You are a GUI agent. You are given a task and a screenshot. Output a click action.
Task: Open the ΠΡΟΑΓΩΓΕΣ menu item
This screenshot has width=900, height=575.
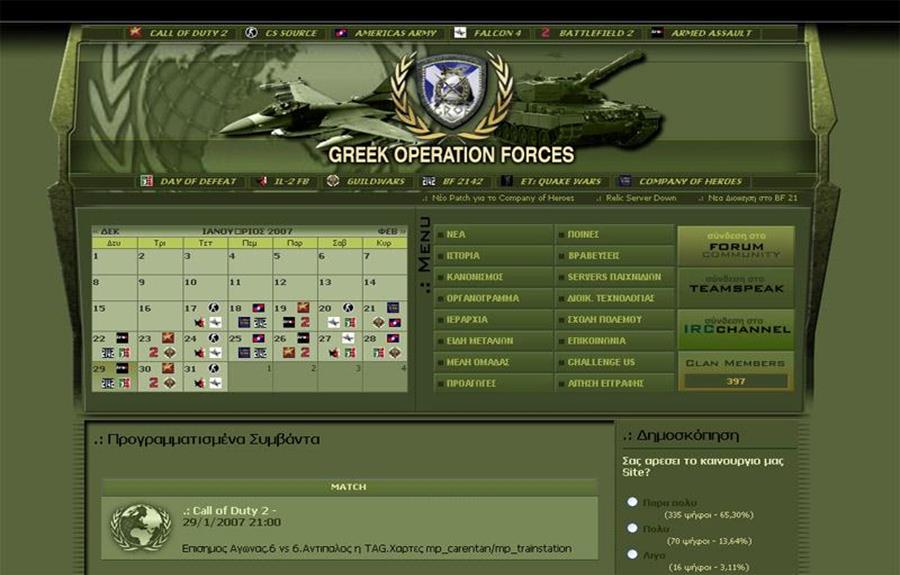(493, 383)
